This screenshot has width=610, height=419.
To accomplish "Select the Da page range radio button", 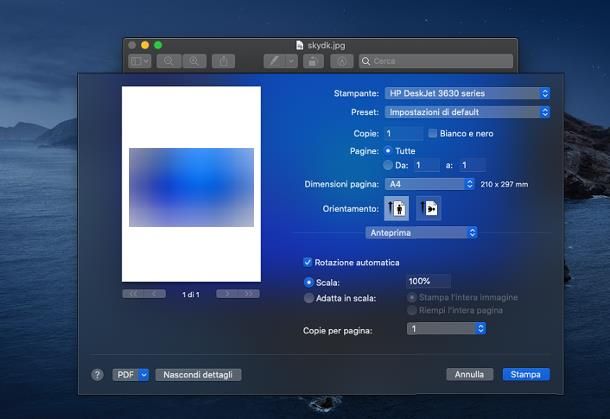I will point(388,165).
